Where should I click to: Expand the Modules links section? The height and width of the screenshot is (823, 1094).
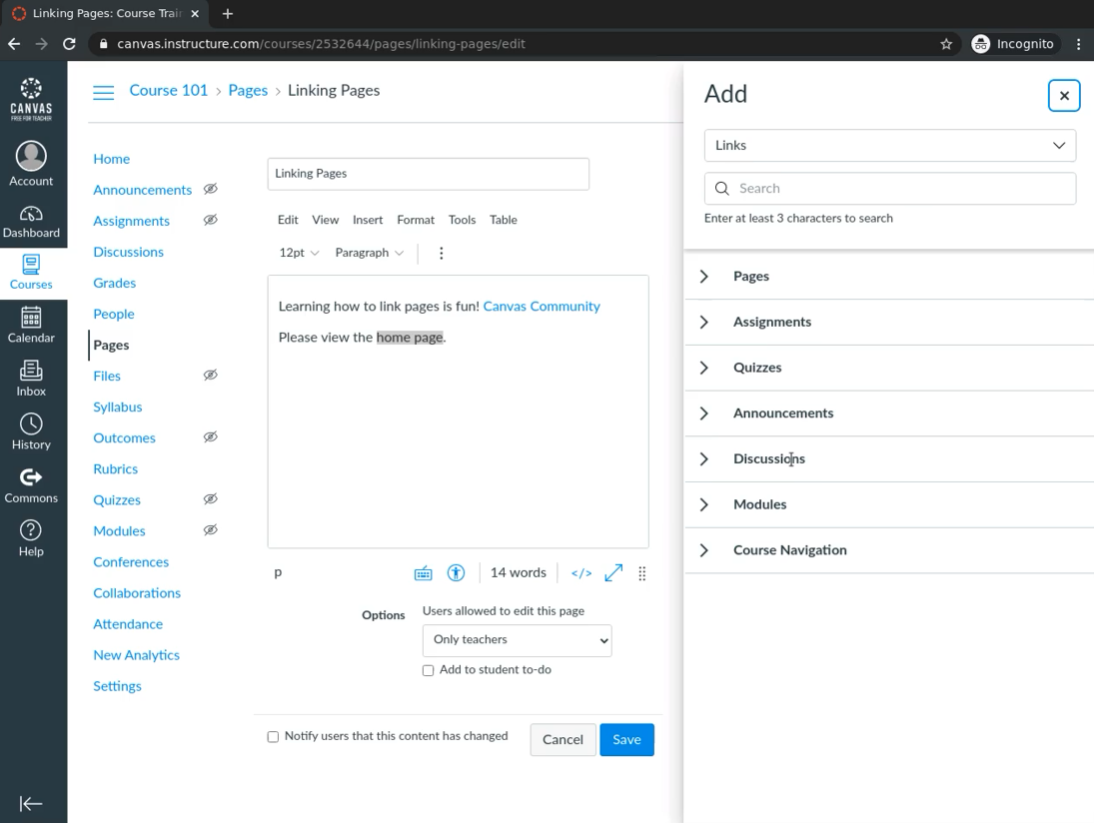[705, 505]
